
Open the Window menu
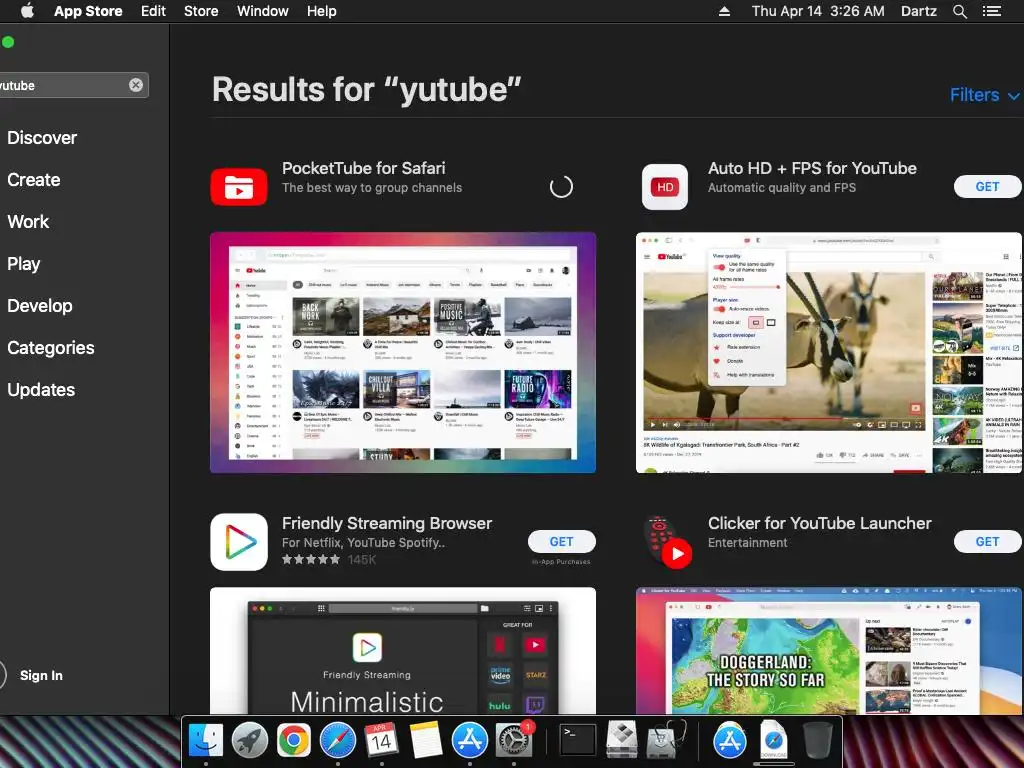pos(263,11)
